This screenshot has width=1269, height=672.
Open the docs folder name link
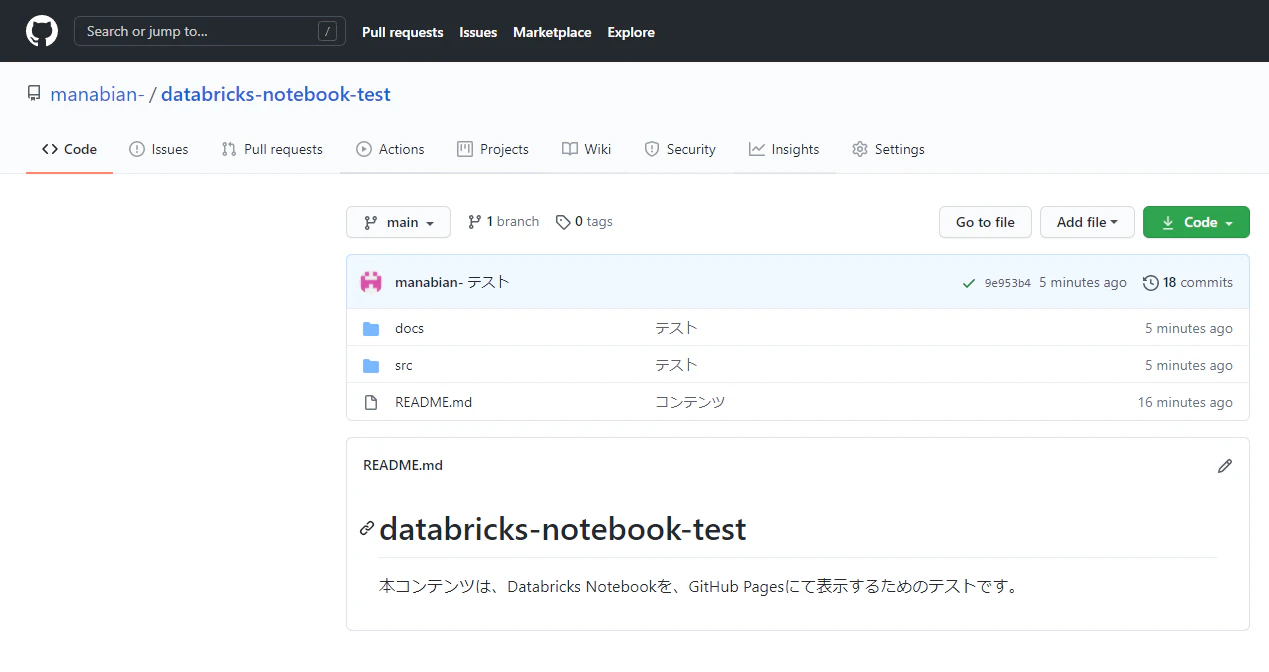[409, 329]
